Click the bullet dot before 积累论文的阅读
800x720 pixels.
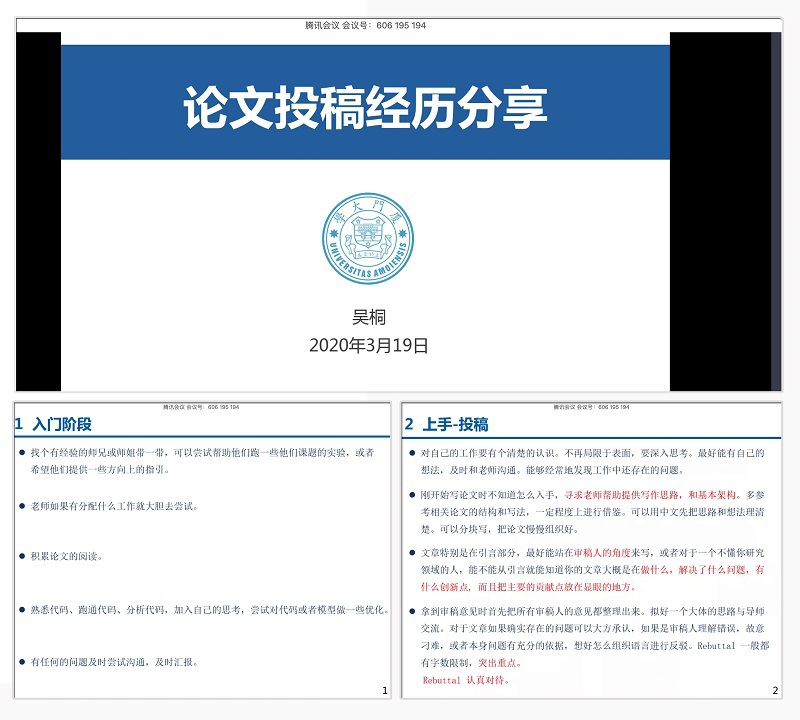[22, 556]
